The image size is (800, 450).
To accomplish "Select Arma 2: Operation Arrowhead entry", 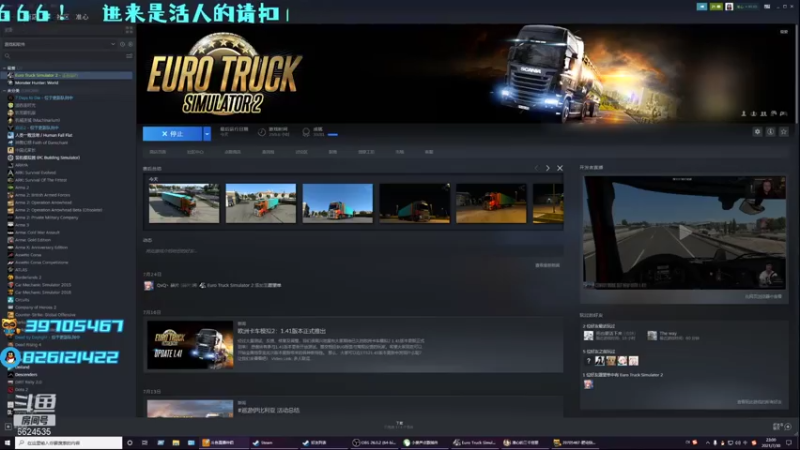I will (x=66, y=203).
